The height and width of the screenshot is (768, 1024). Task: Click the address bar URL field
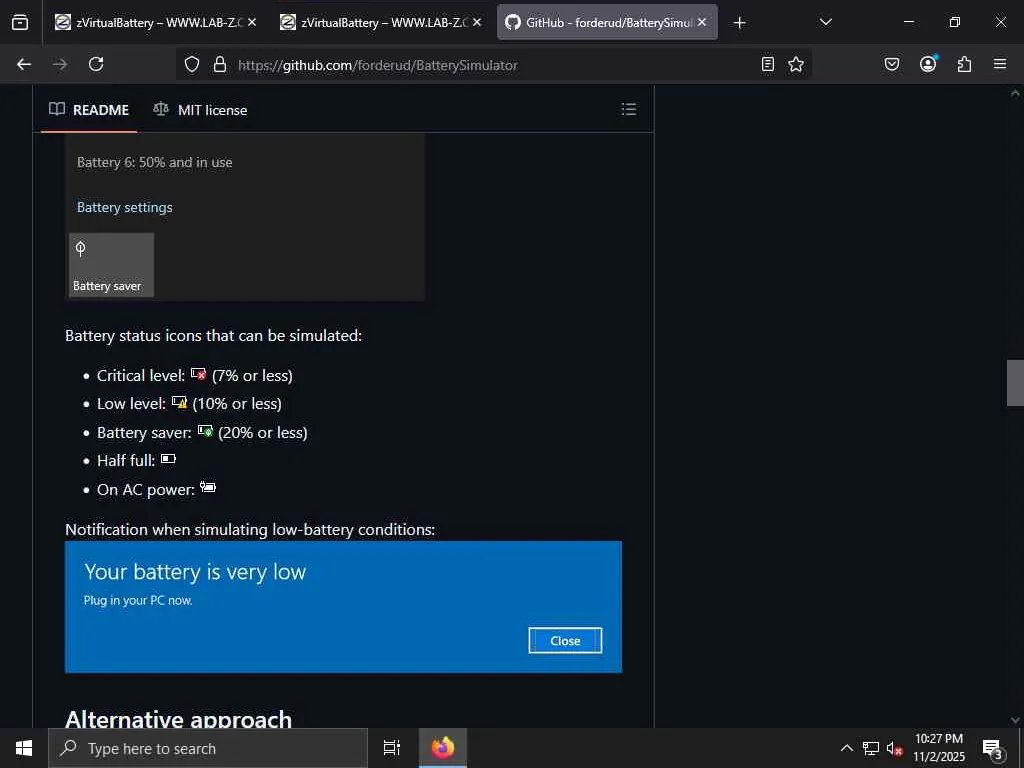click(x=493, y=65)
